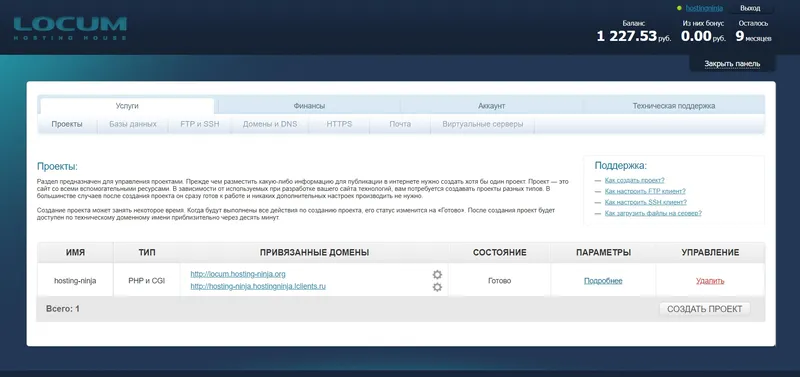
Task: Go to the HTTPS sub-tab
Action: click(339, 124)
